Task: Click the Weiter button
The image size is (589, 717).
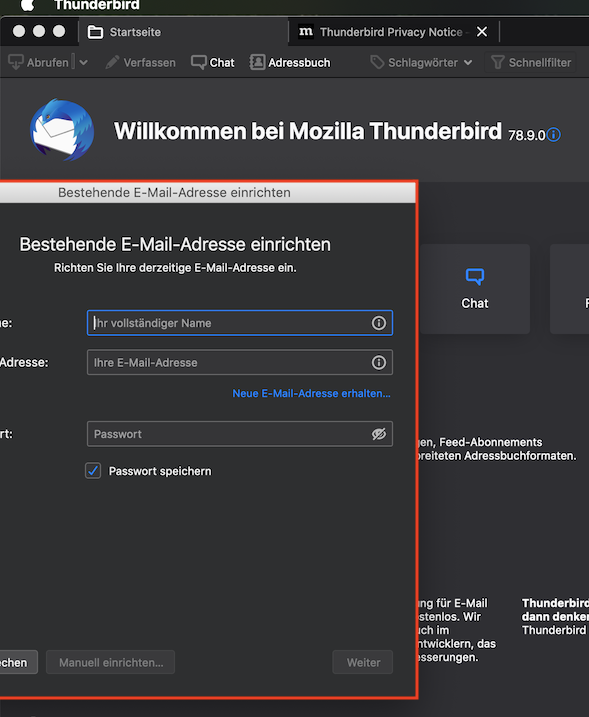Action: tap(363, 662)
